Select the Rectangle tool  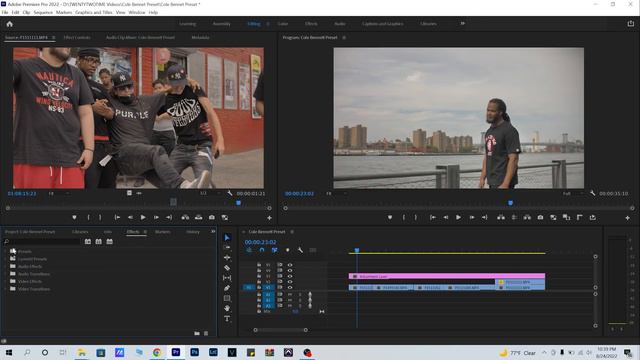(227, 298)
